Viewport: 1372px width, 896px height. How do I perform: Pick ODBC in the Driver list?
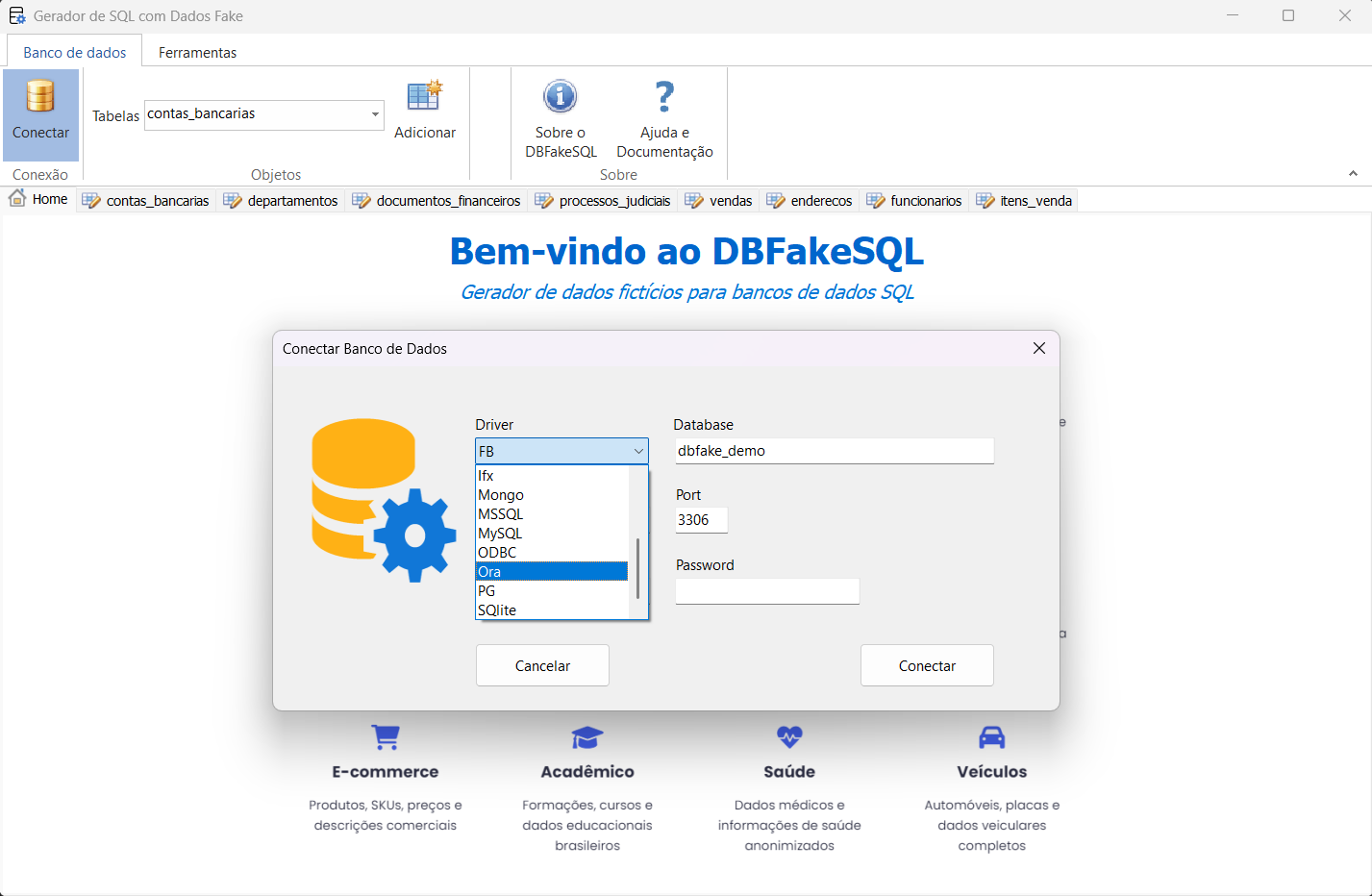(x=552, y=553)
